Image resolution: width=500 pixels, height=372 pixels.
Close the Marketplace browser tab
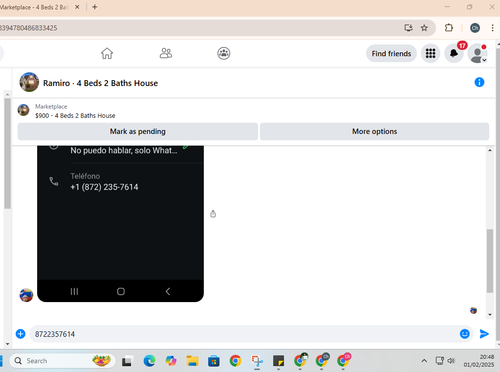[x=77, y=7]
